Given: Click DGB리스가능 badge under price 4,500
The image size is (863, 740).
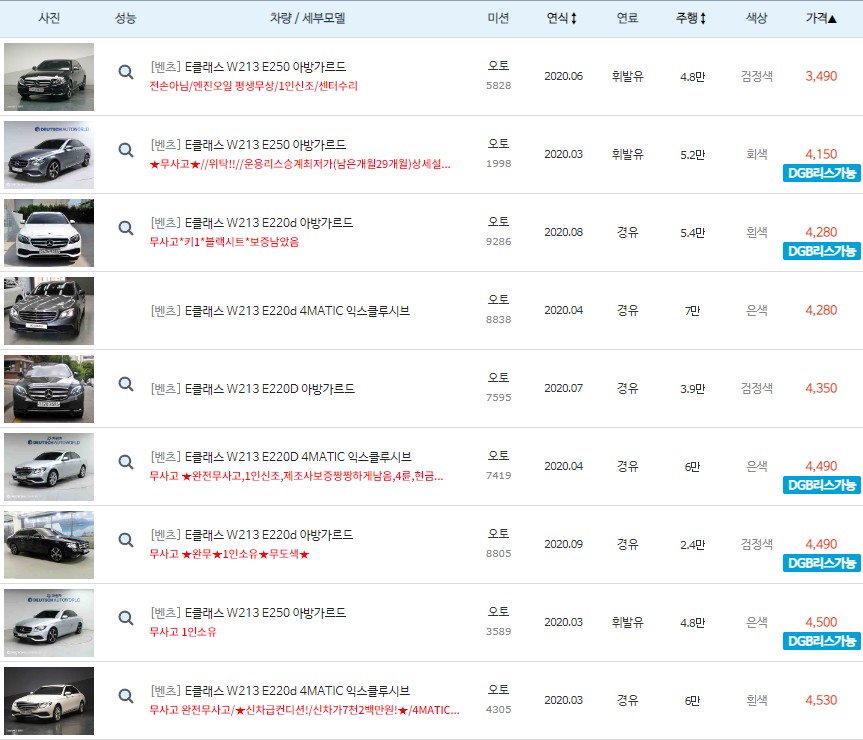Looking at the screenshot, I should (822, 641).
